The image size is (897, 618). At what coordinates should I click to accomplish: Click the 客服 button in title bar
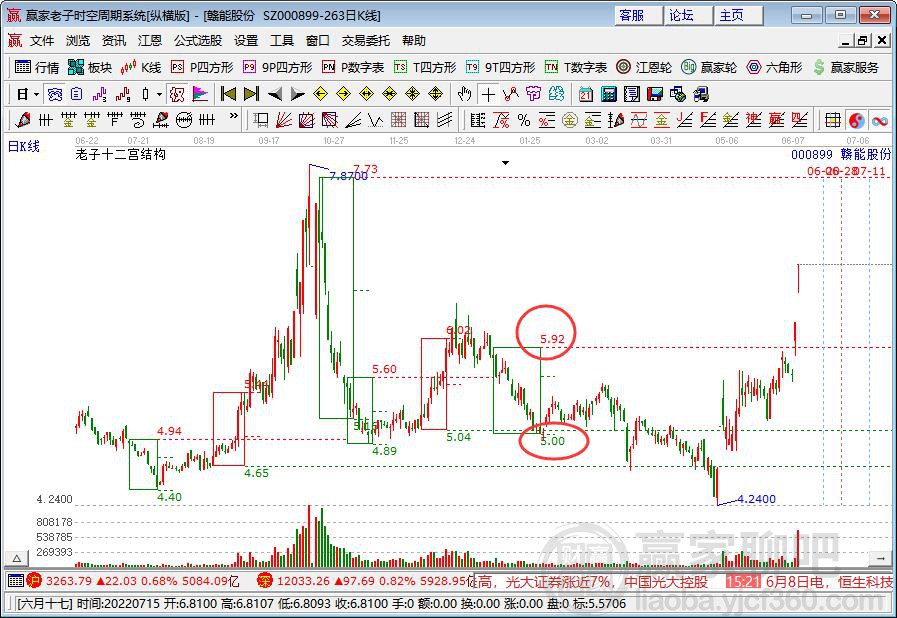pyautogui.click(x=638, y=15)
